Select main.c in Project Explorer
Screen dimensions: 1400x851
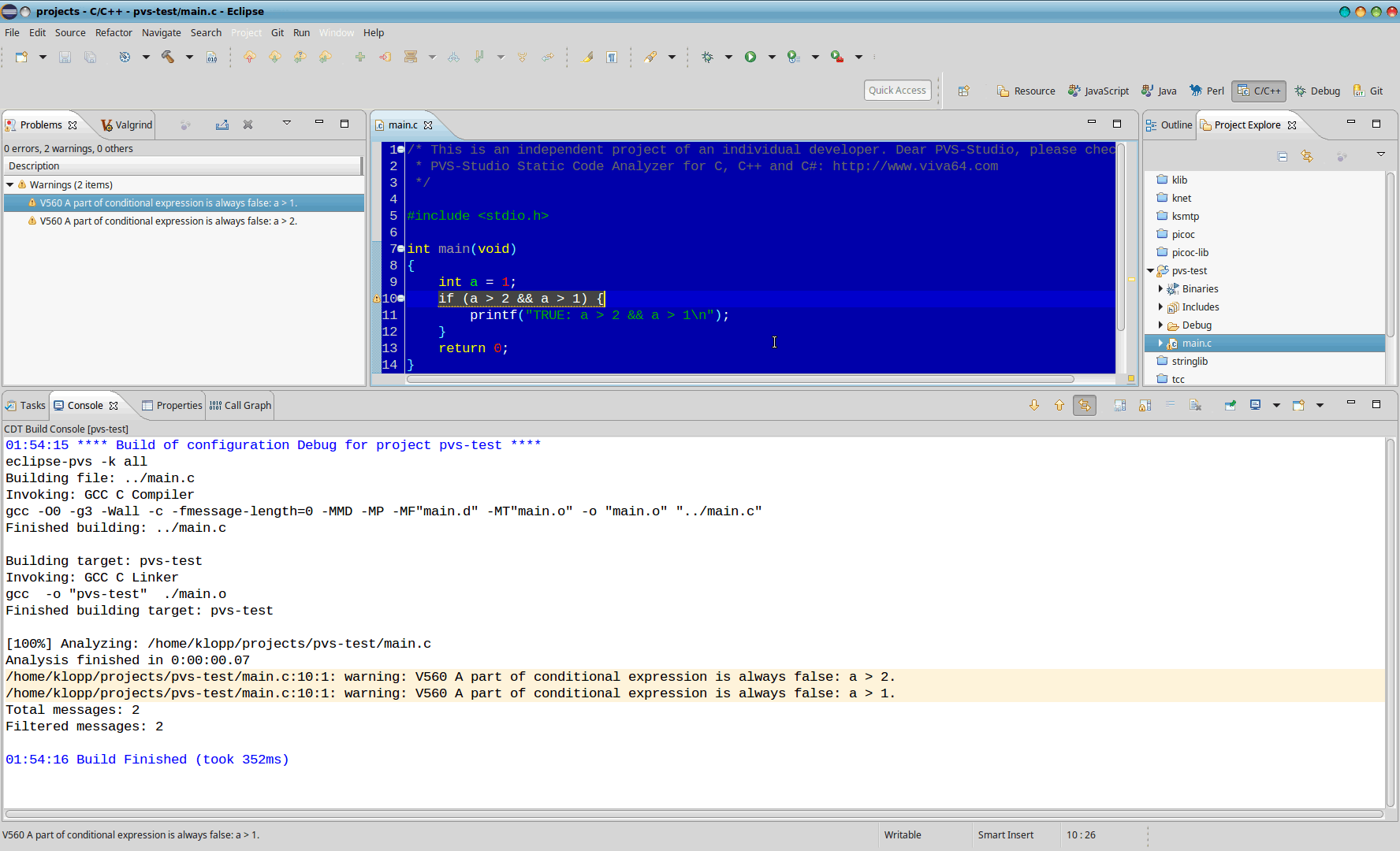tap(1264, 343)
